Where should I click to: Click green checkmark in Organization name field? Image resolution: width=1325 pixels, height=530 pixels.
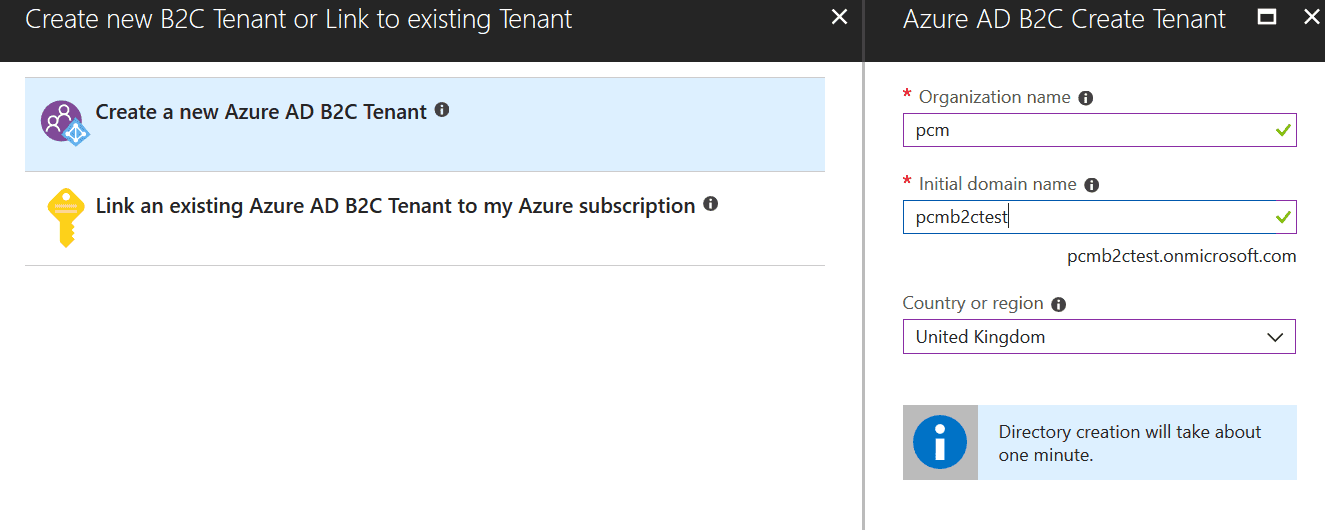pyautogui.click(x=1283, y=130)
